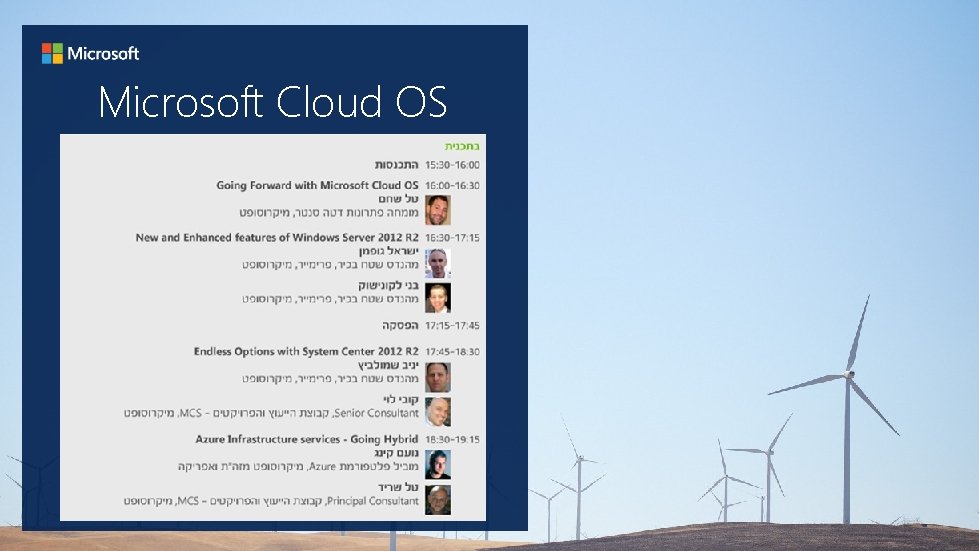This screenshot has height=551, width=979.
Task: Click the speaker name 'יניב שמולביץ'
Action: 388,366
